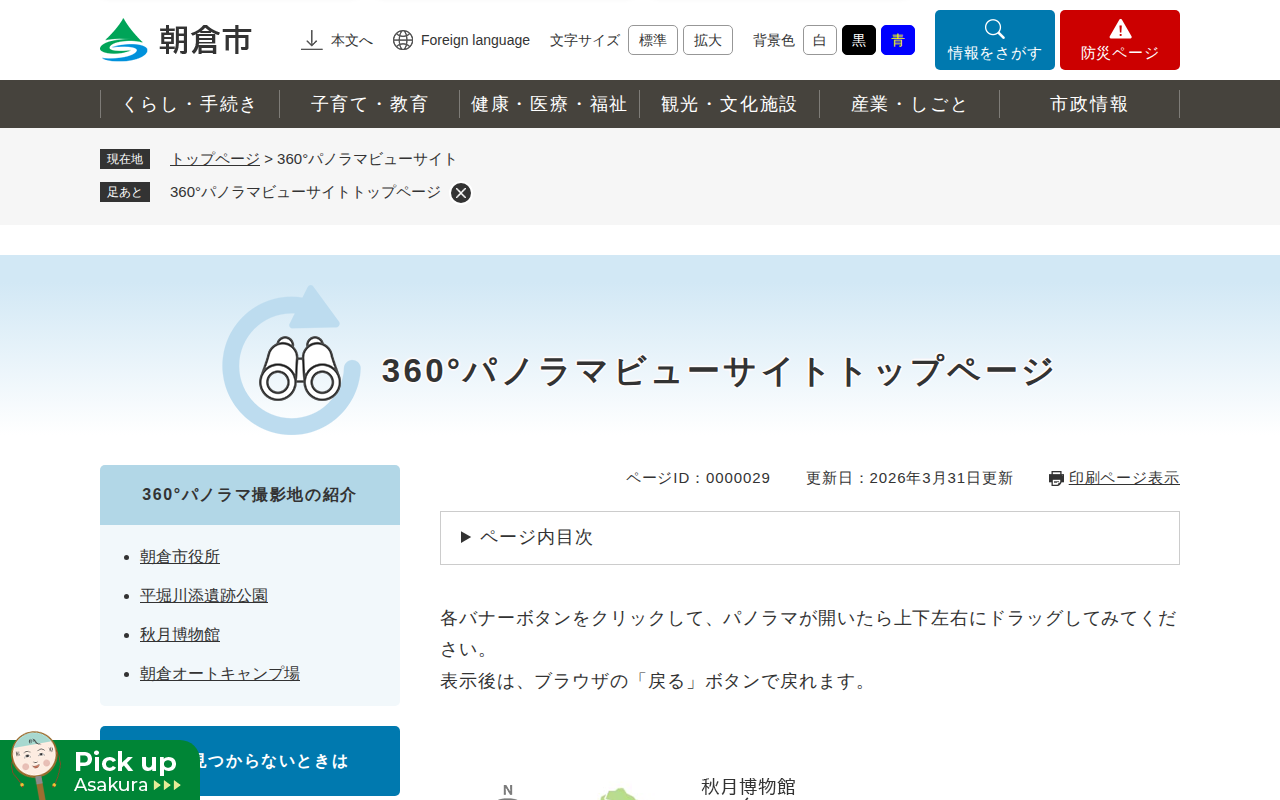Choose white 白 background color
Image resolution: width=1280 pixels, height=800 pixels.
click(820, 40)
